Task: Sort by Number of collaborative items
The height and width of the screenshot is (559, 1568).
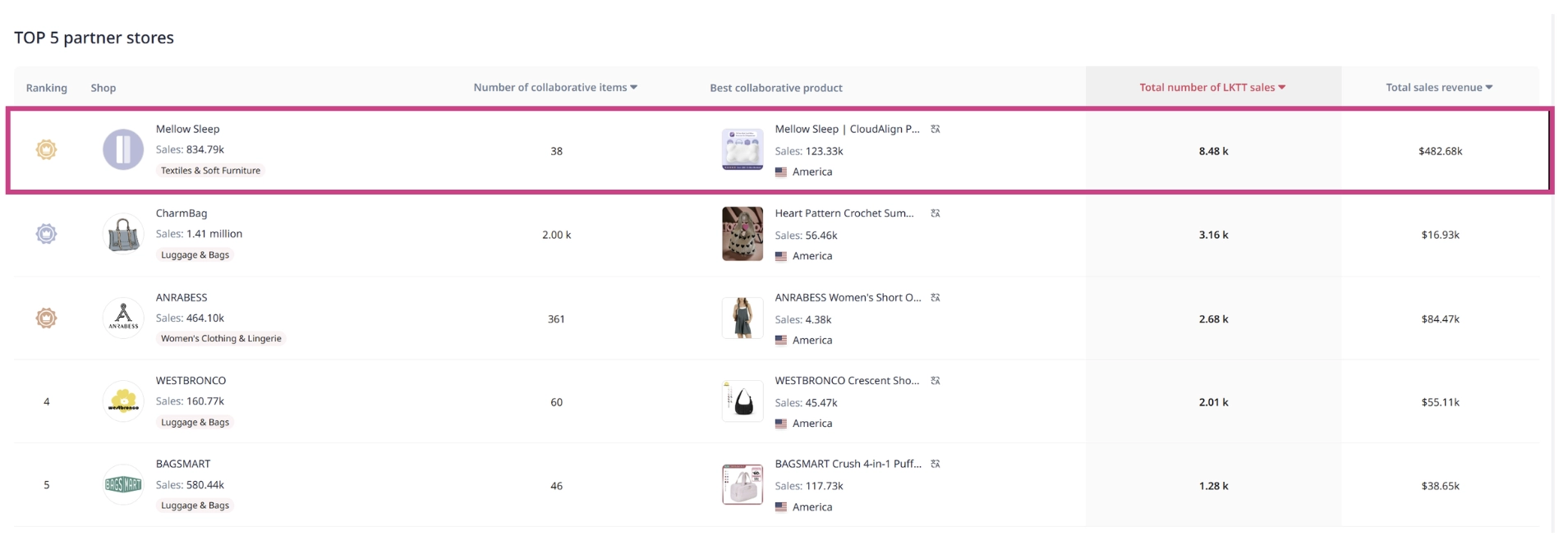Action: pyautogui.click(x=555, y=87)
